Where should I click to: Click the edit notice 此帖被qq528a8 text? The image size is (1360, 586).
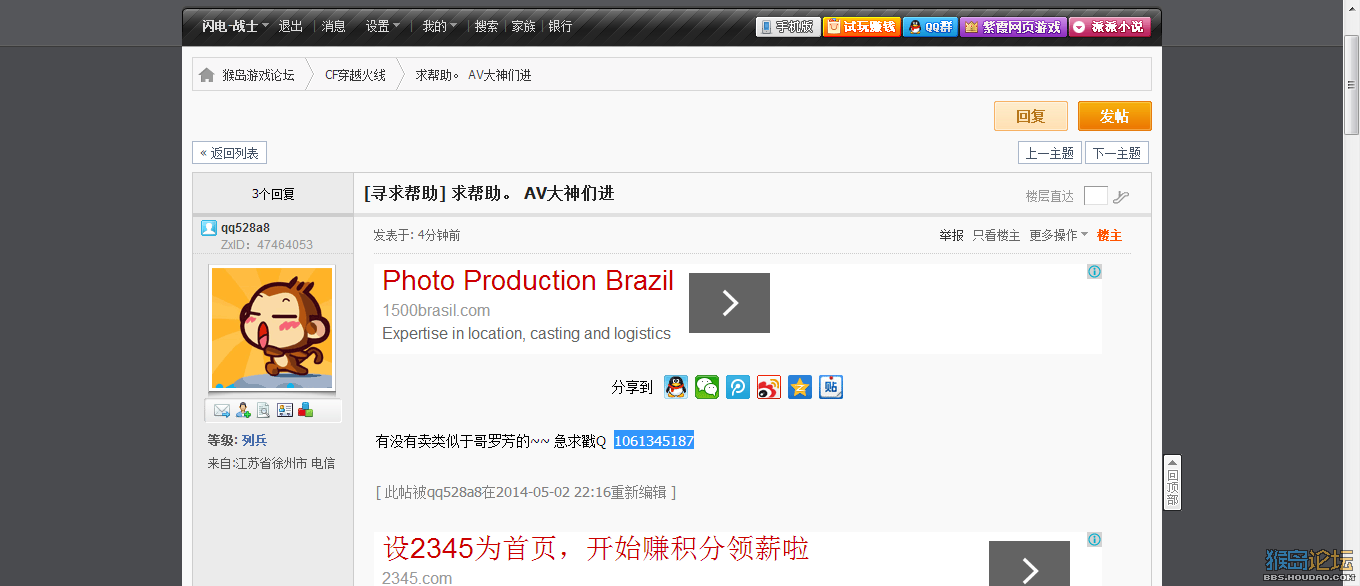coord(526,492)
